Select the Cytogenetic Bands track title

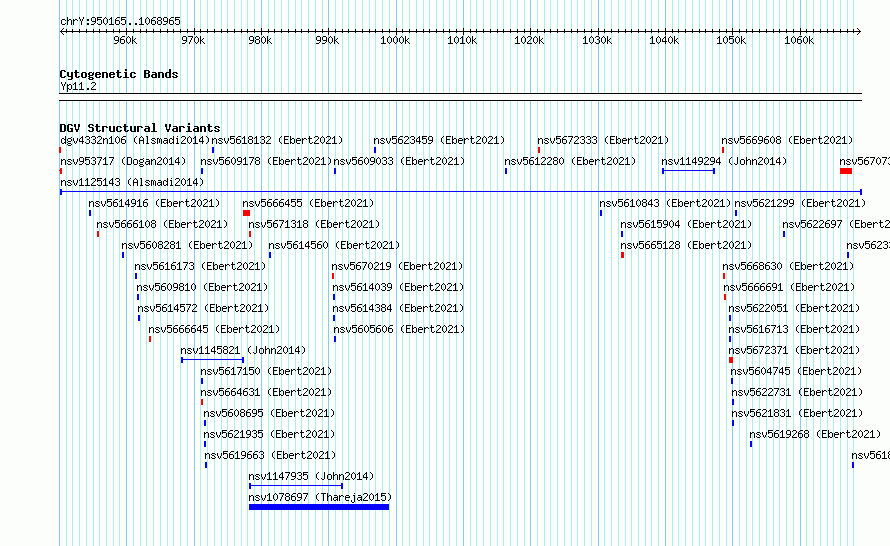click(x=119, y=74)
